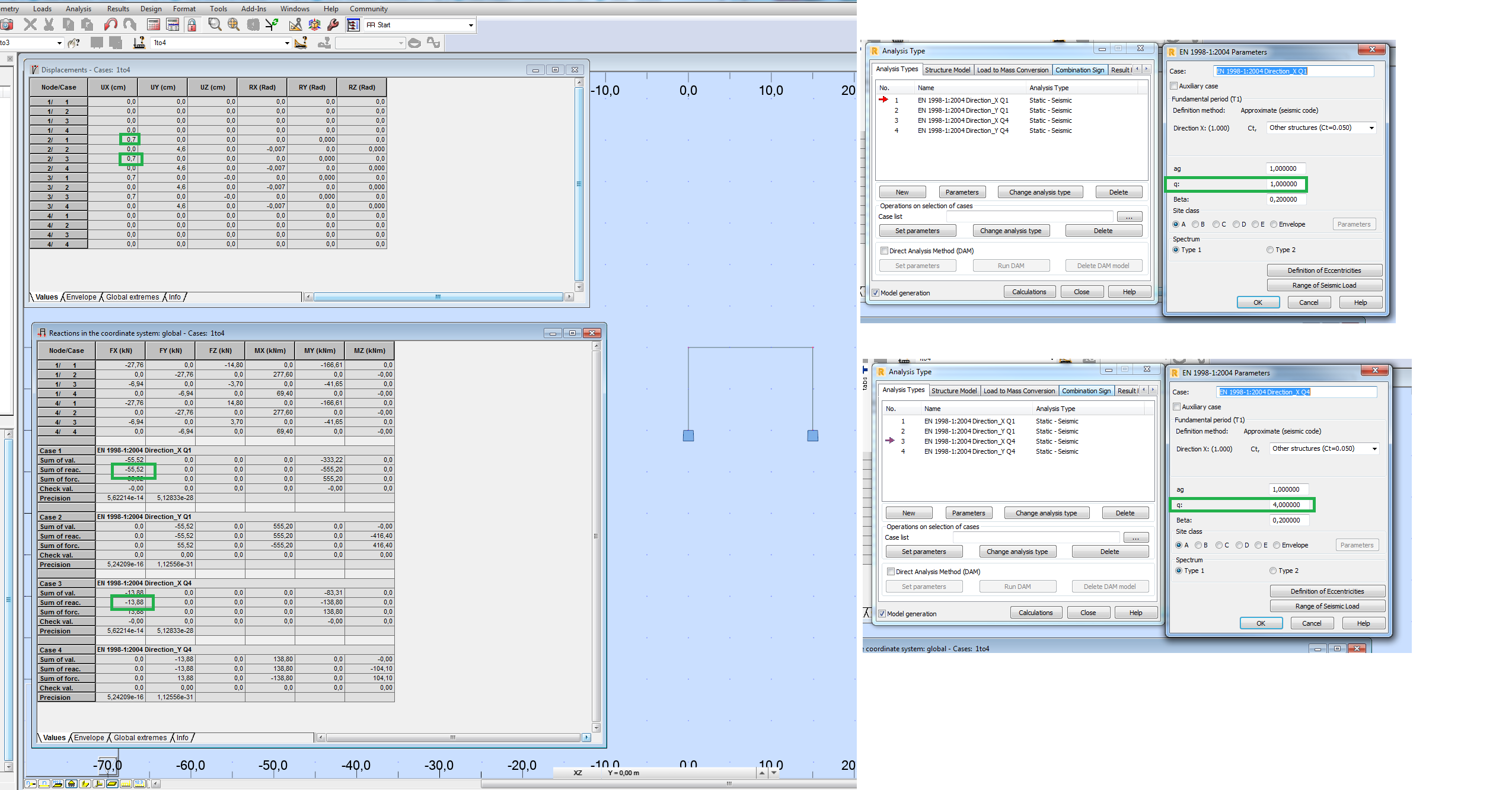Expand the 1to4 case selection dropdown
The height and width of the screenshot is (790, 1512).
[286, 43]
